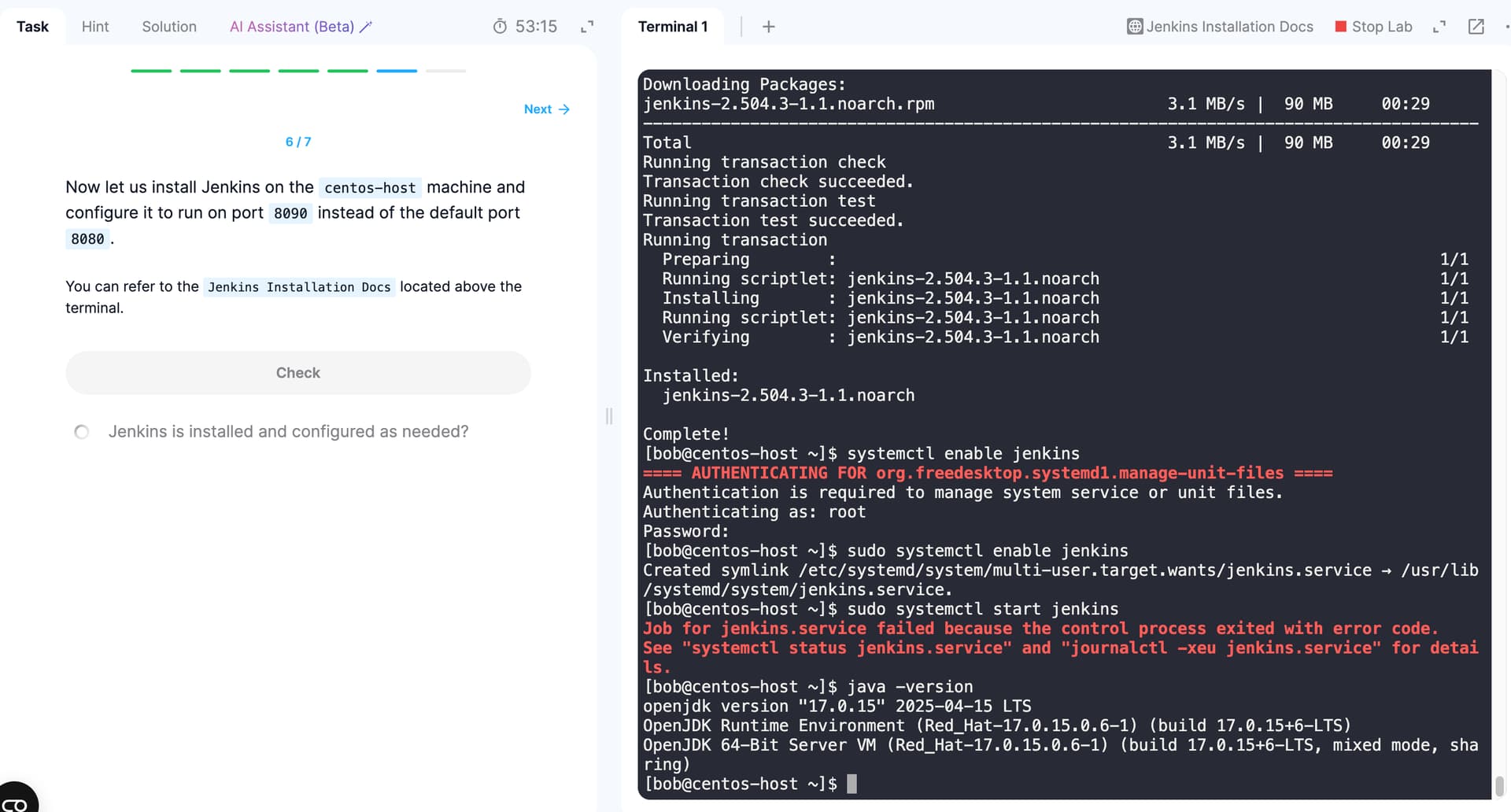Image resolution: width=1511 pixels, height=812 pixels.
Task: Expand the task panel to fullscreen
Action: click(587, 27)
